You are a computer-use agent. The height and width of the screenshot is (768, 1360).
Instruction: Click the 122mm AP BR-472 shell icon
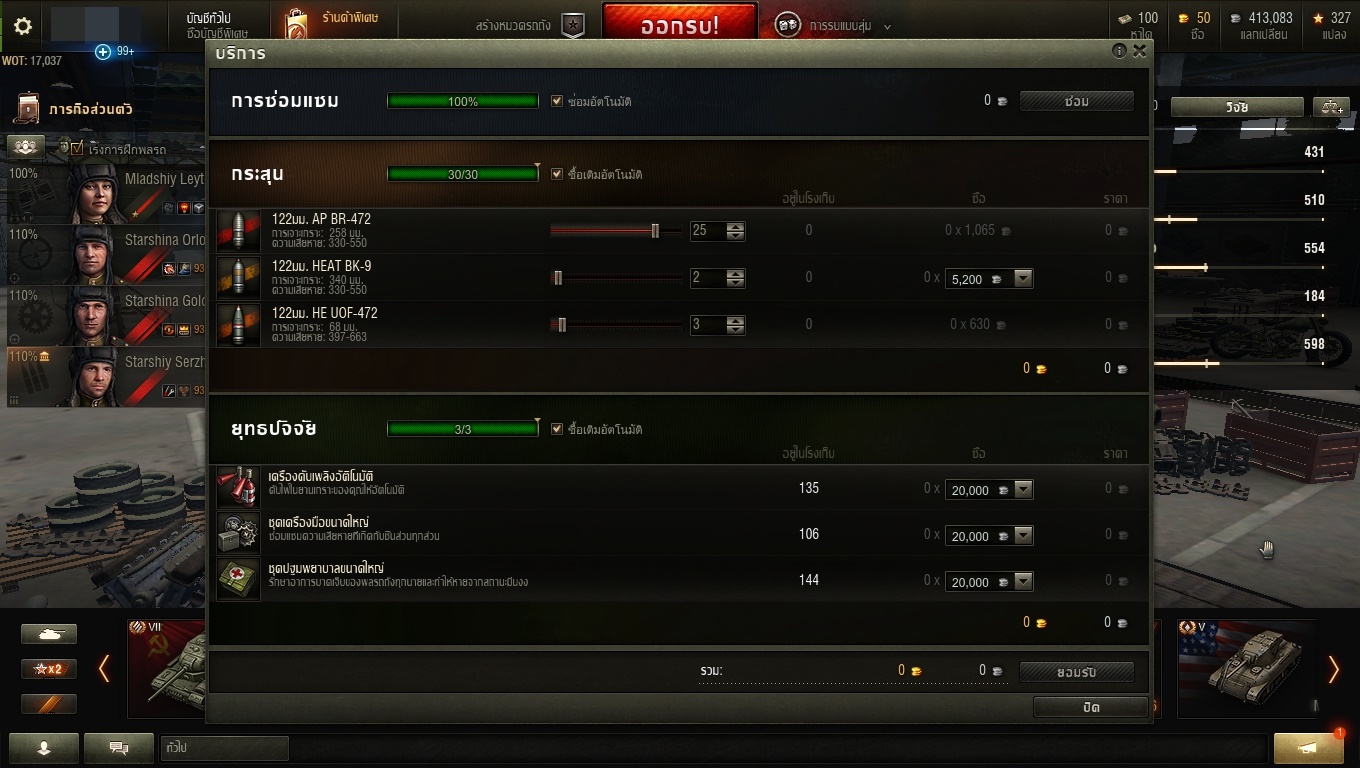[x=238, y=231]
